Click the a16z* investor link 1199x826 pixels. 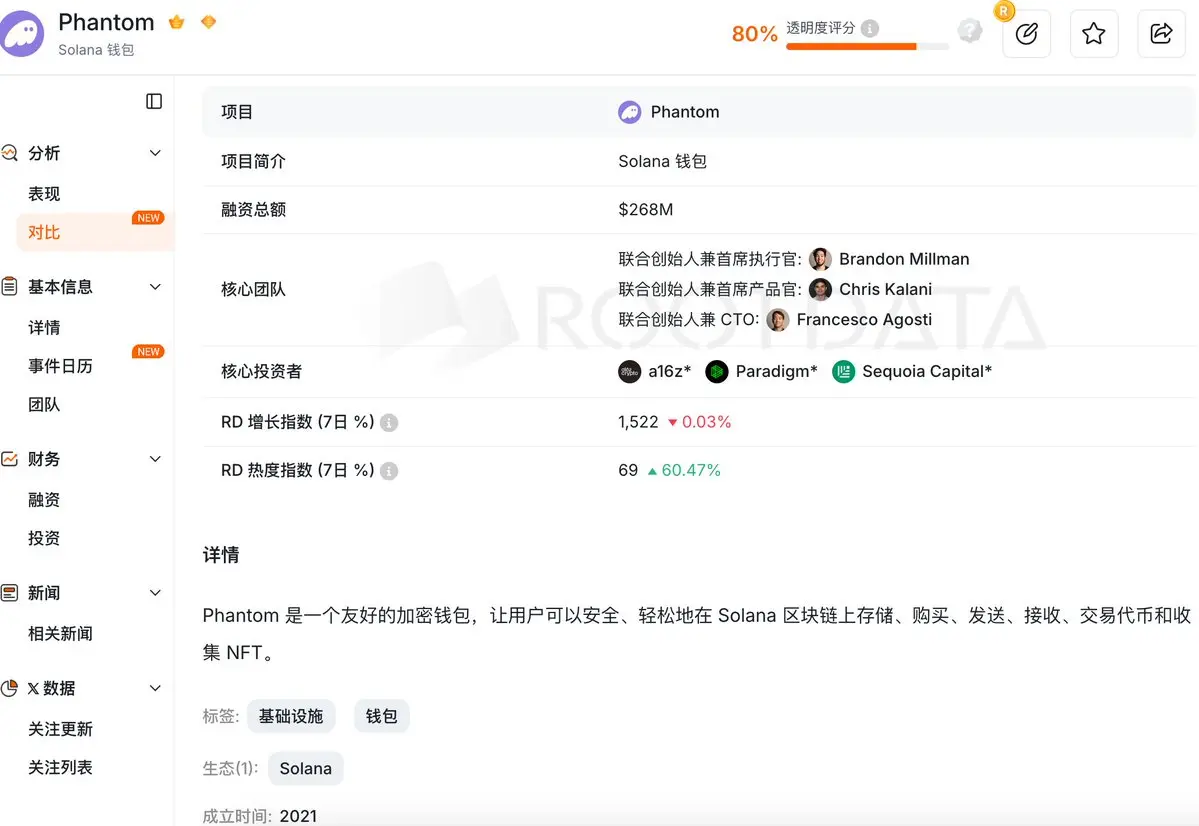(669, 372)
